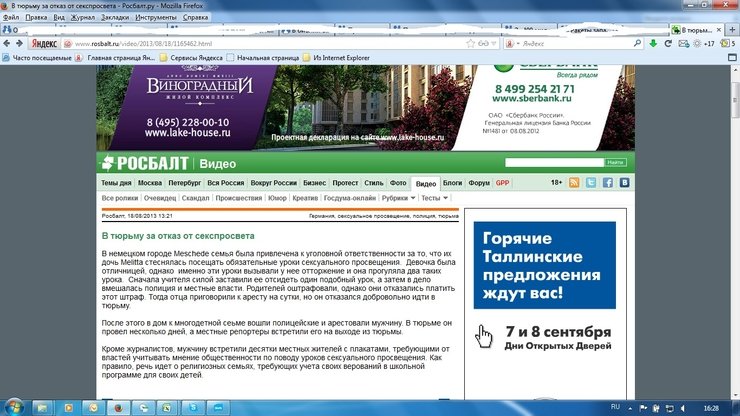Screen dimensions: 740x416
Task: Switch to the Блоги tab
Action: coord(453,184)
